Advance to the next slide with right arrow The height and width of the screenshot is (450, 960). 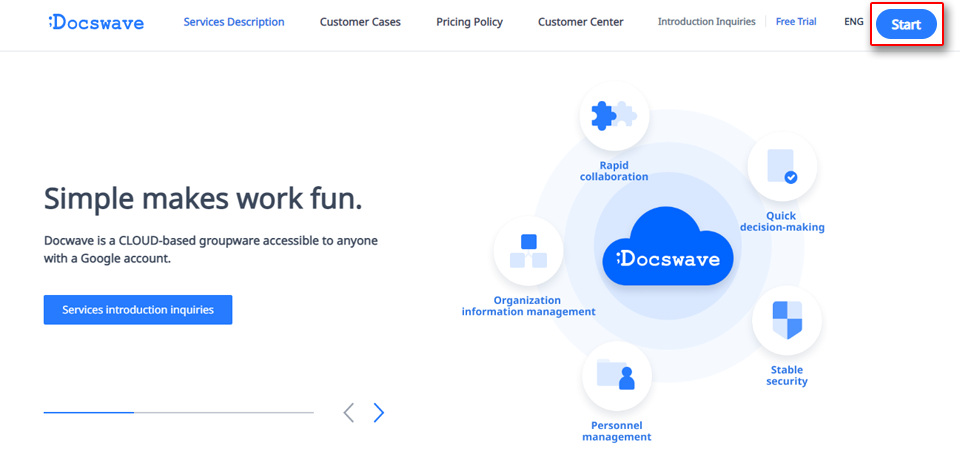tap(379, 413)
